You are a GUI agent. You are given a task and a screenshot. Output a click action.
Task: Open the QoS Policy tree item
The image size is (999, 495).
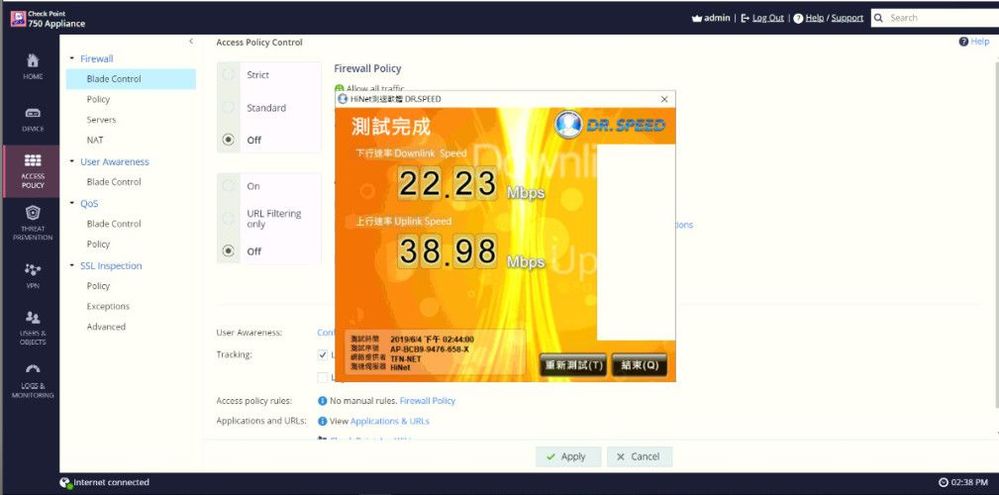pos(98,244)
